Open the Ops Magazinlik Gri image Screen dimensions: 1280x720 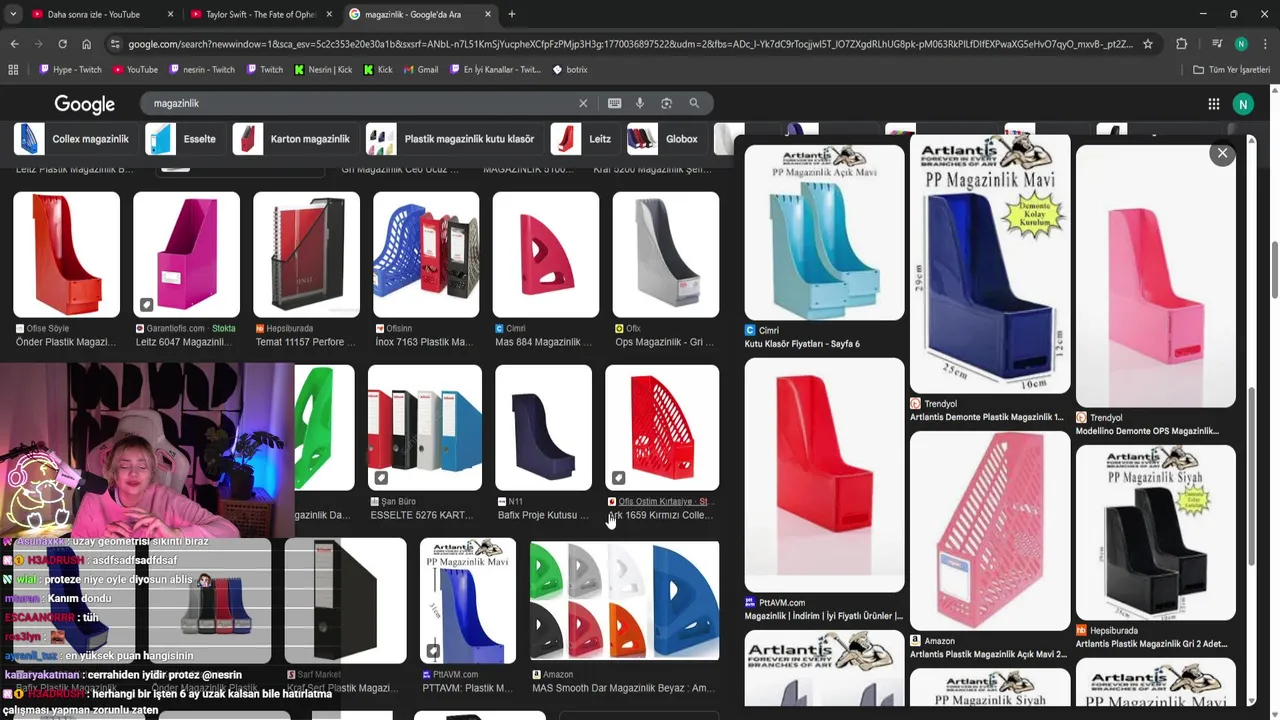coord(666,254)
